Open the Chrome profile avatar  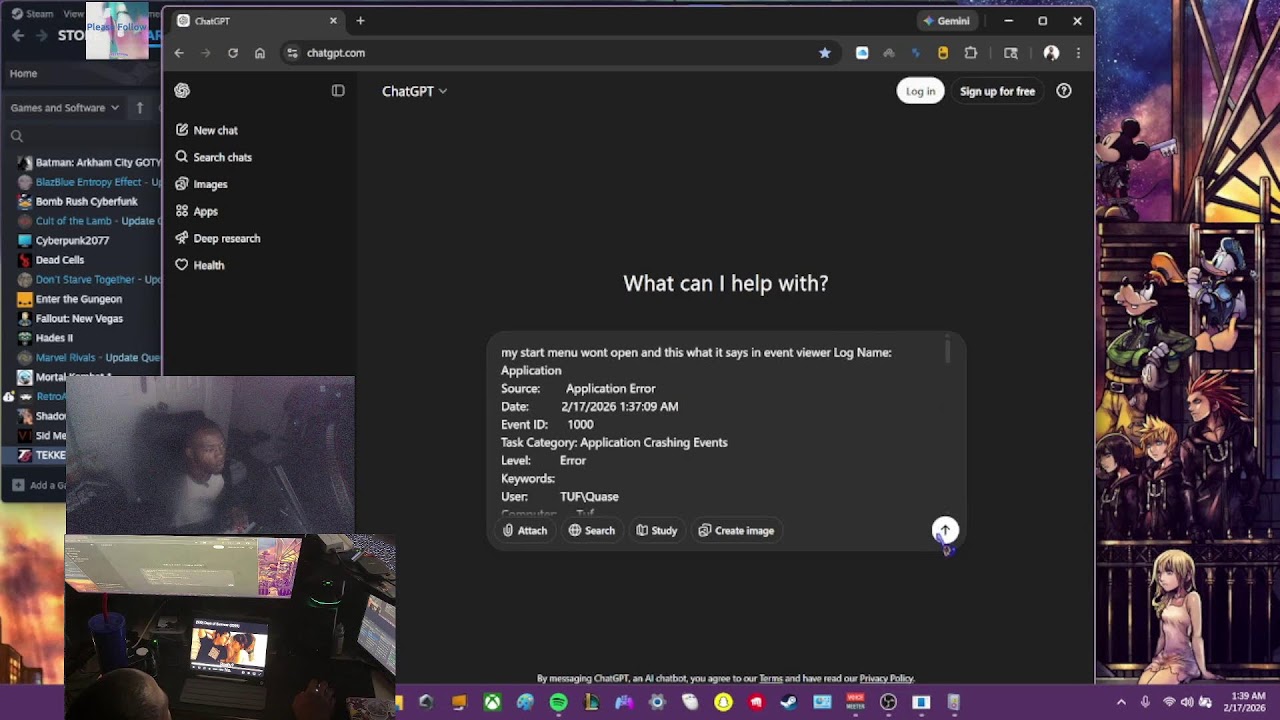pos(1051,53)
